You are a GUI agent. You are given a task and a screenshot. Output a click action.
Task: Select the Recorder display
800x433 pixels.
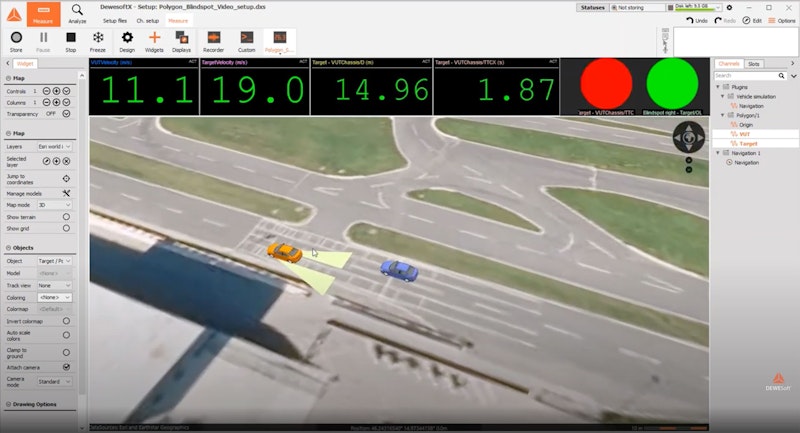pyautogui.click(x=214, y=42)
